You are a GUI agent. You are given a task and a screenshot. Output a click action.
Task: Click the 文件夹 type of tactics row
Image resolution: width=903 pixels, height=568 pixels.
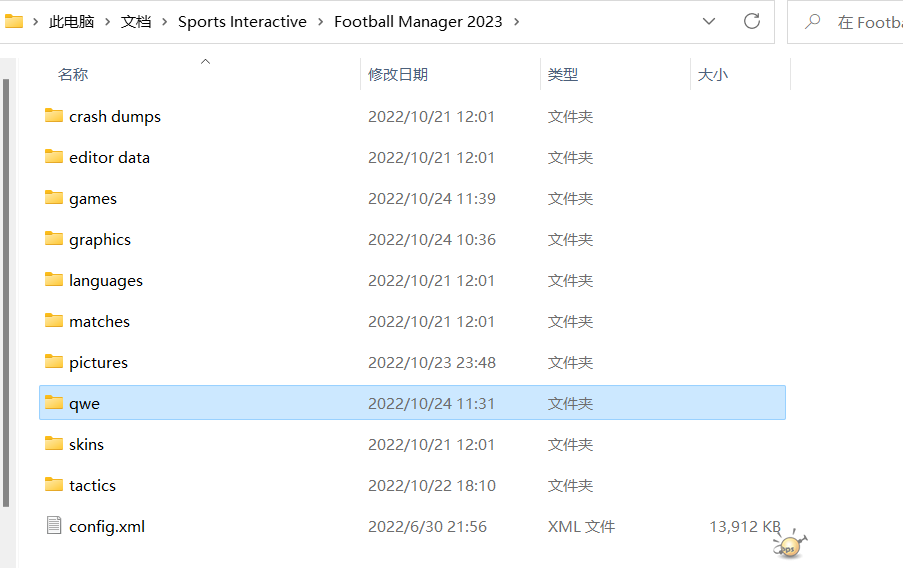point(570,486)
